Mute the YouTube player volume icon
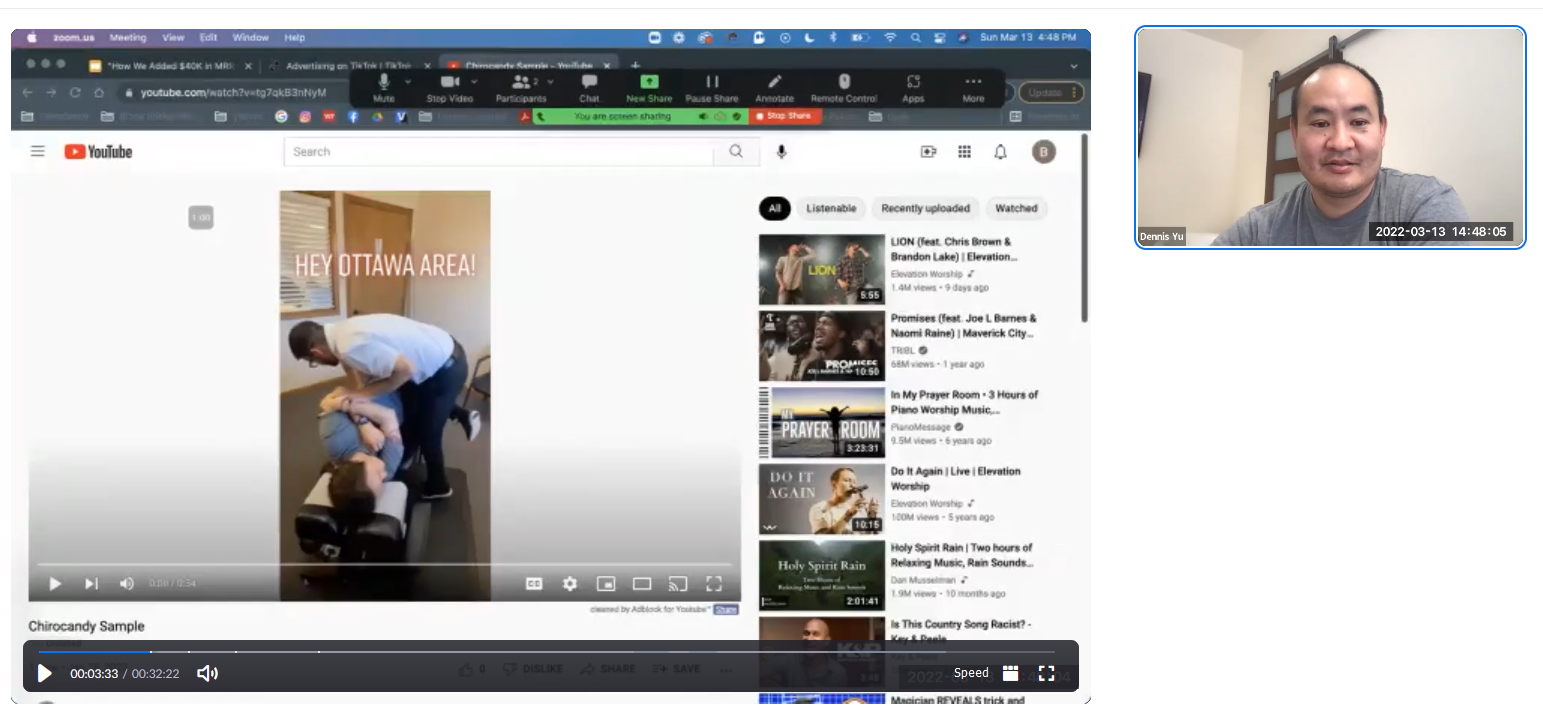 [127, 584]
